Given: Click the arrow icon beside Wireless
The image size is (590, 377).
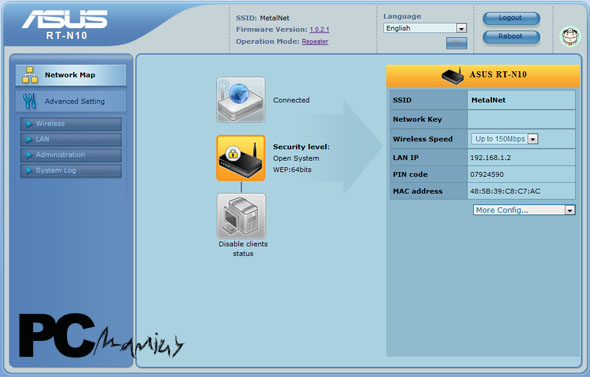Looking at the screenshot, I should 29,124.
